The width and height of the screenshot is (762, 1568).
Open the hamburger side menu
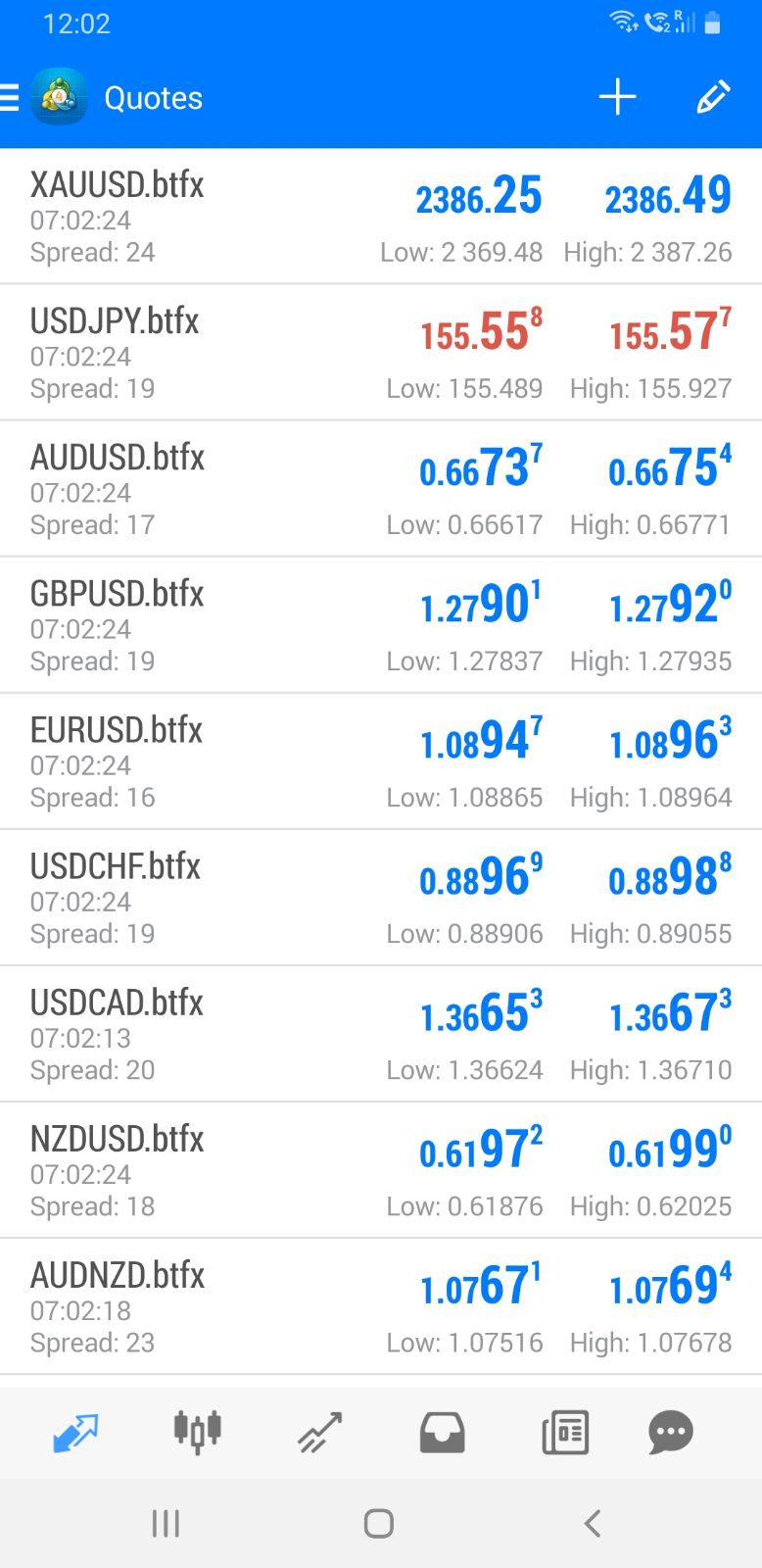click(x=10, y=97)
